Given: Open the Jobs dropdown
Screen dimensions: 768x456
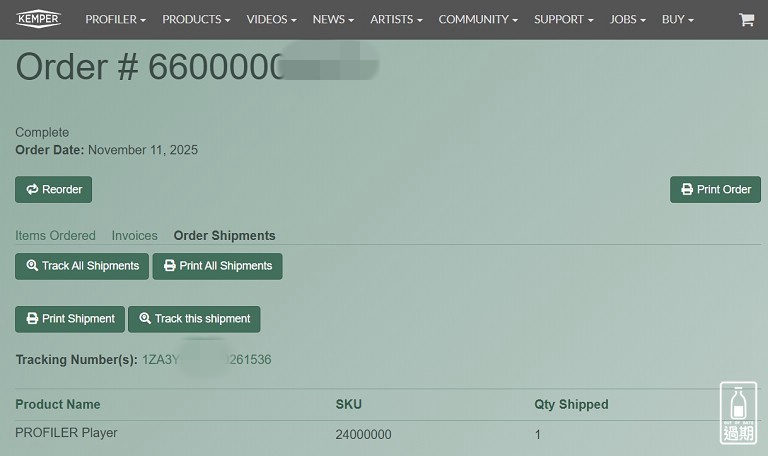Looking at the screenshot, I should coord(627,20).
